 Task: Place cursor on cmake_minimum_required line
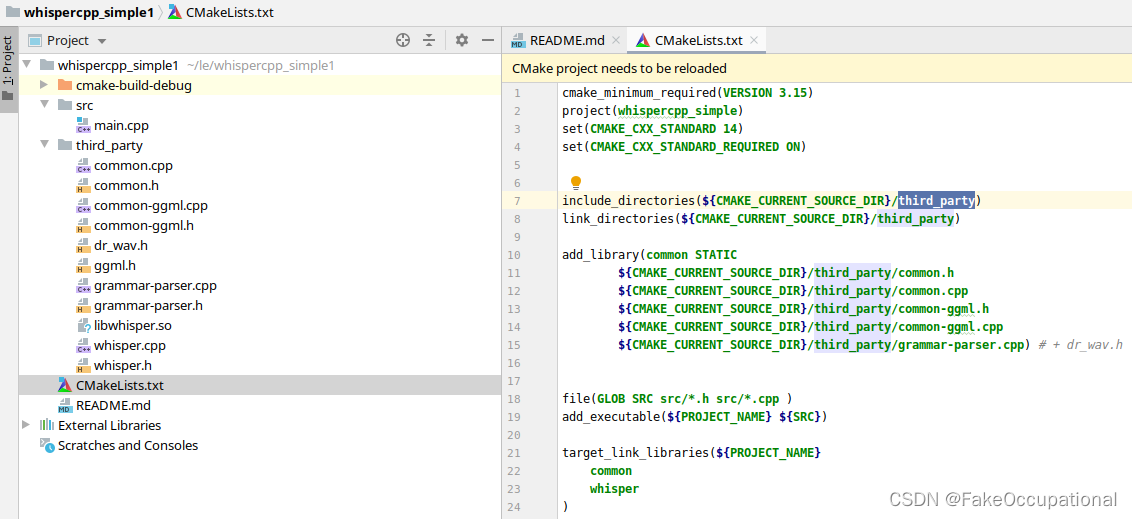coord(688,92)
